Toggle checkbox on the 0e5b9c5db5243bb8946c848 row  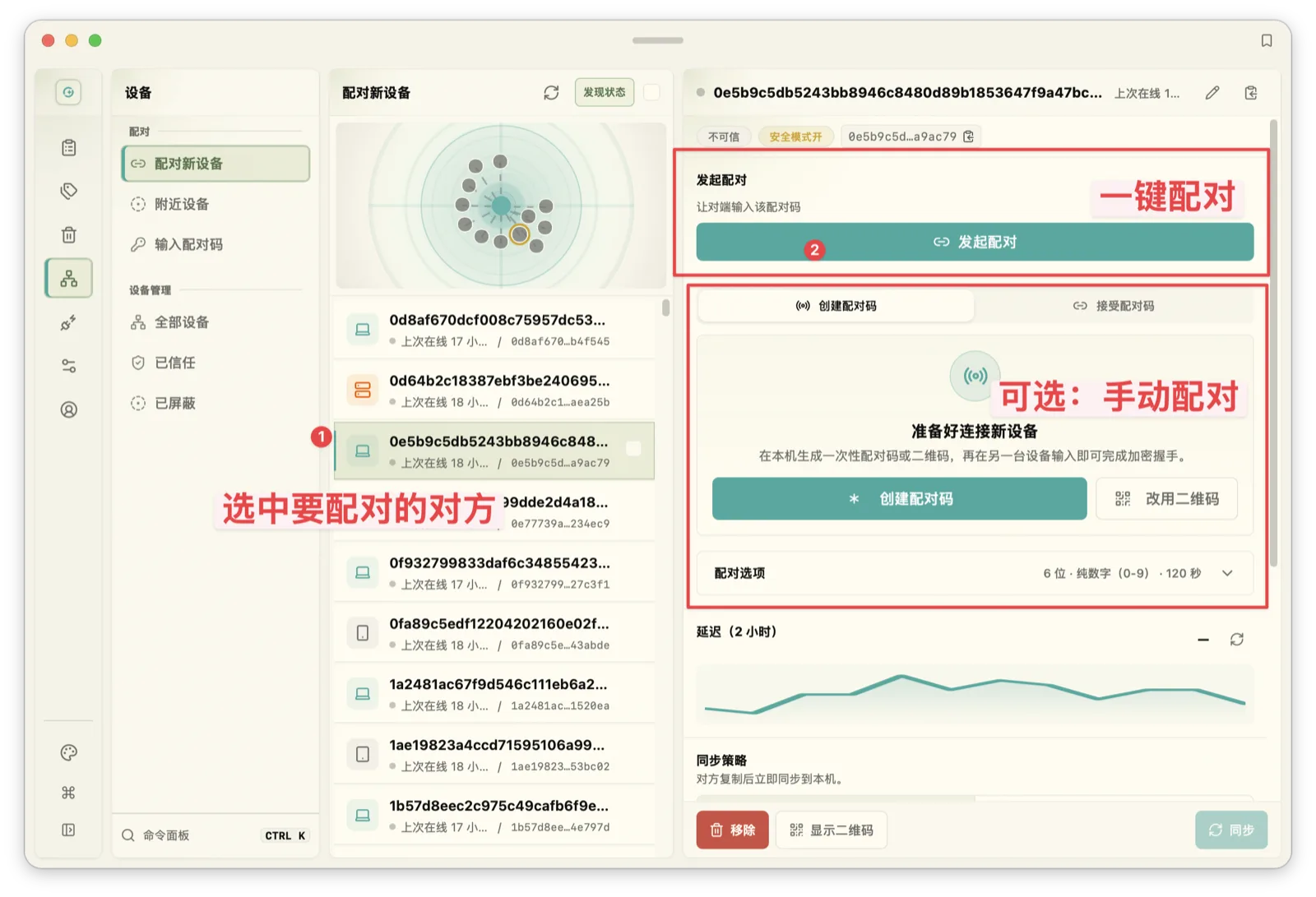pyautogui.click(x=633, y=449)
